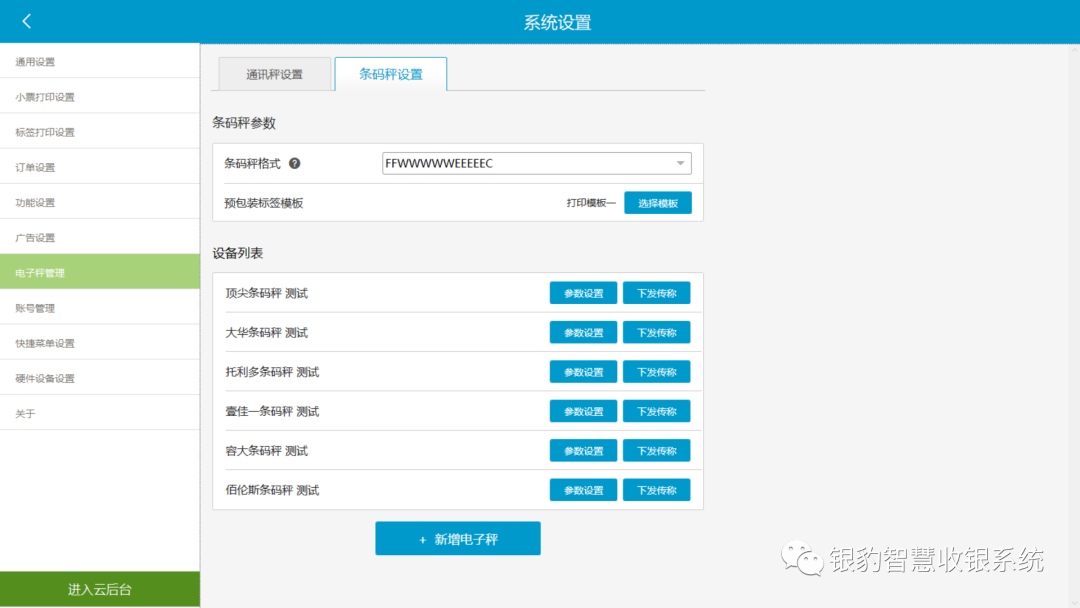The image size is (1080, 608).
Task: Open 参数设置 for 容大条码秤 测试
Action: [x=583, y=450]
